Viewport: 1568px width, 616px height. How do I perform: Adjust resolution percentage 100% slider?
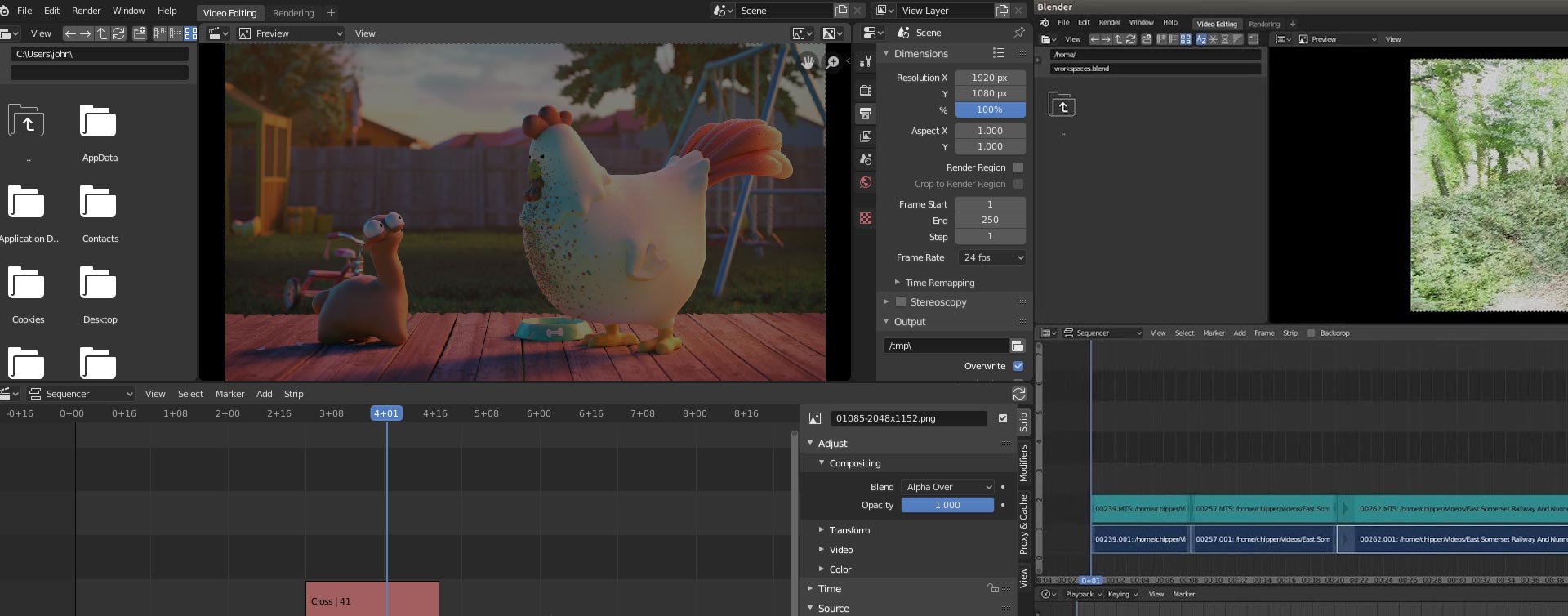click(990, 109)
